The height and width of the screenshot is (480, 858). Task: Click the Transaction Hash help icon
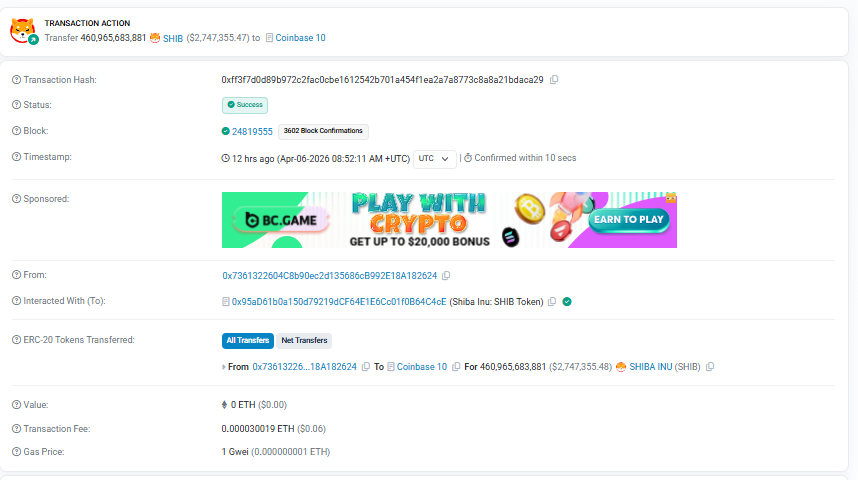16,80
